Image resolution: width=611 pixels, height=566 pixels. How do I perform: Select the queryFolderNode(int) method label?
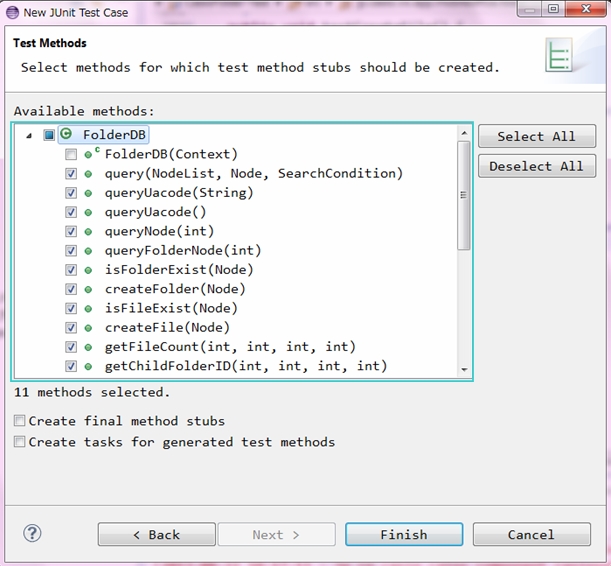[x=183, y=250]
